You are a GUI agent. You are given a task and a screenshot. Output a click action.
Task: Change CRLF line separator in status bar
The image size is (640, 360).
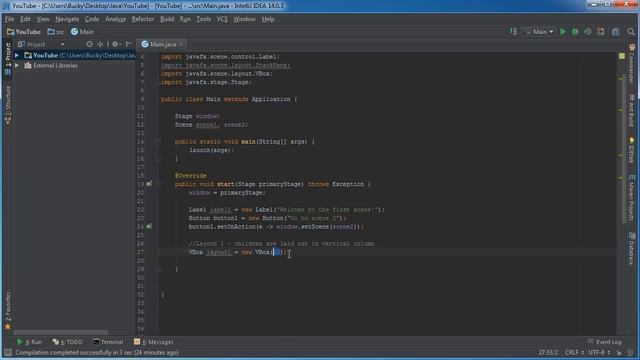pyautogui.click(x=574, y=352)
